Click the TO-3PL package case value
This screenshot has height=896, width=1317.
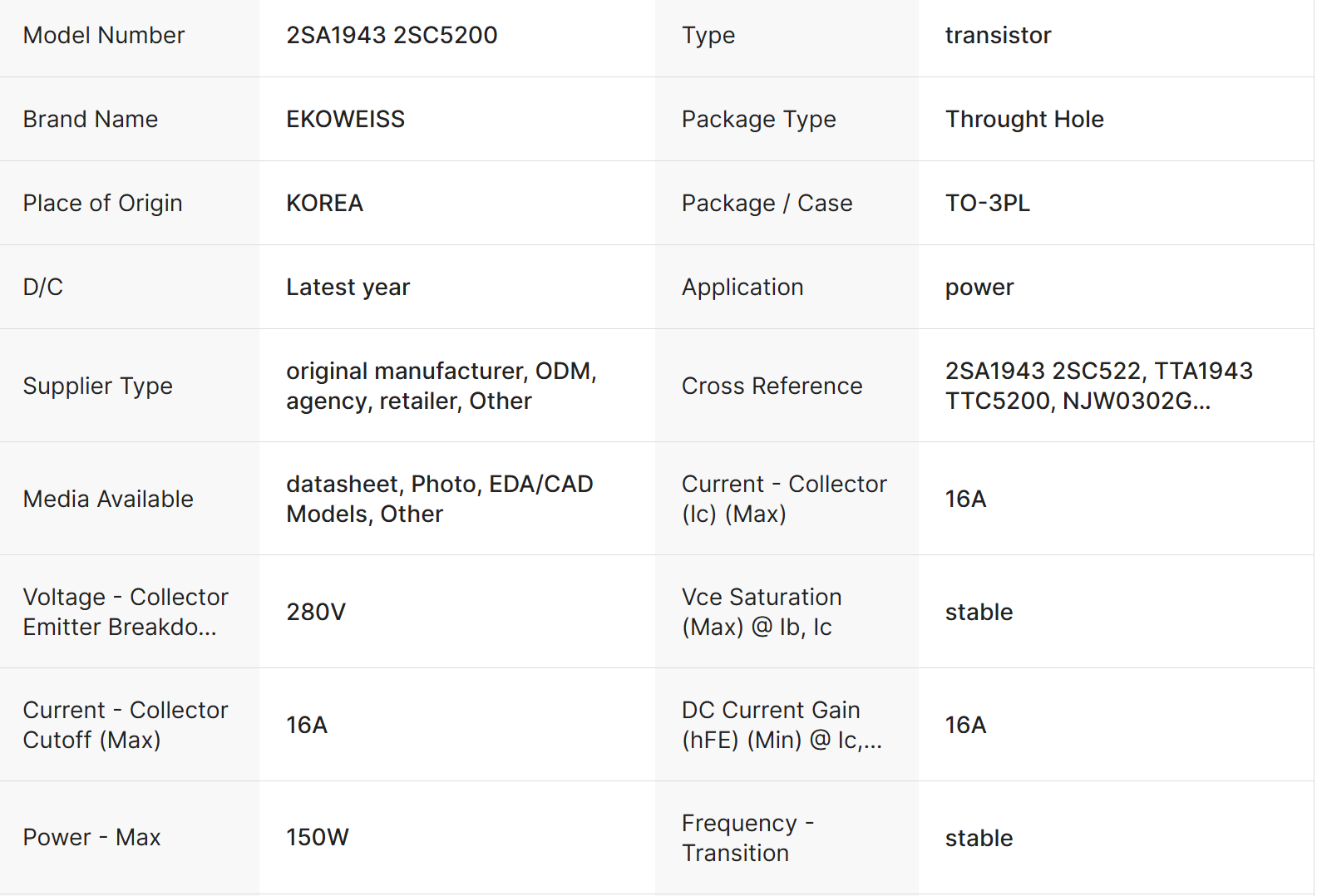[987, 203]
